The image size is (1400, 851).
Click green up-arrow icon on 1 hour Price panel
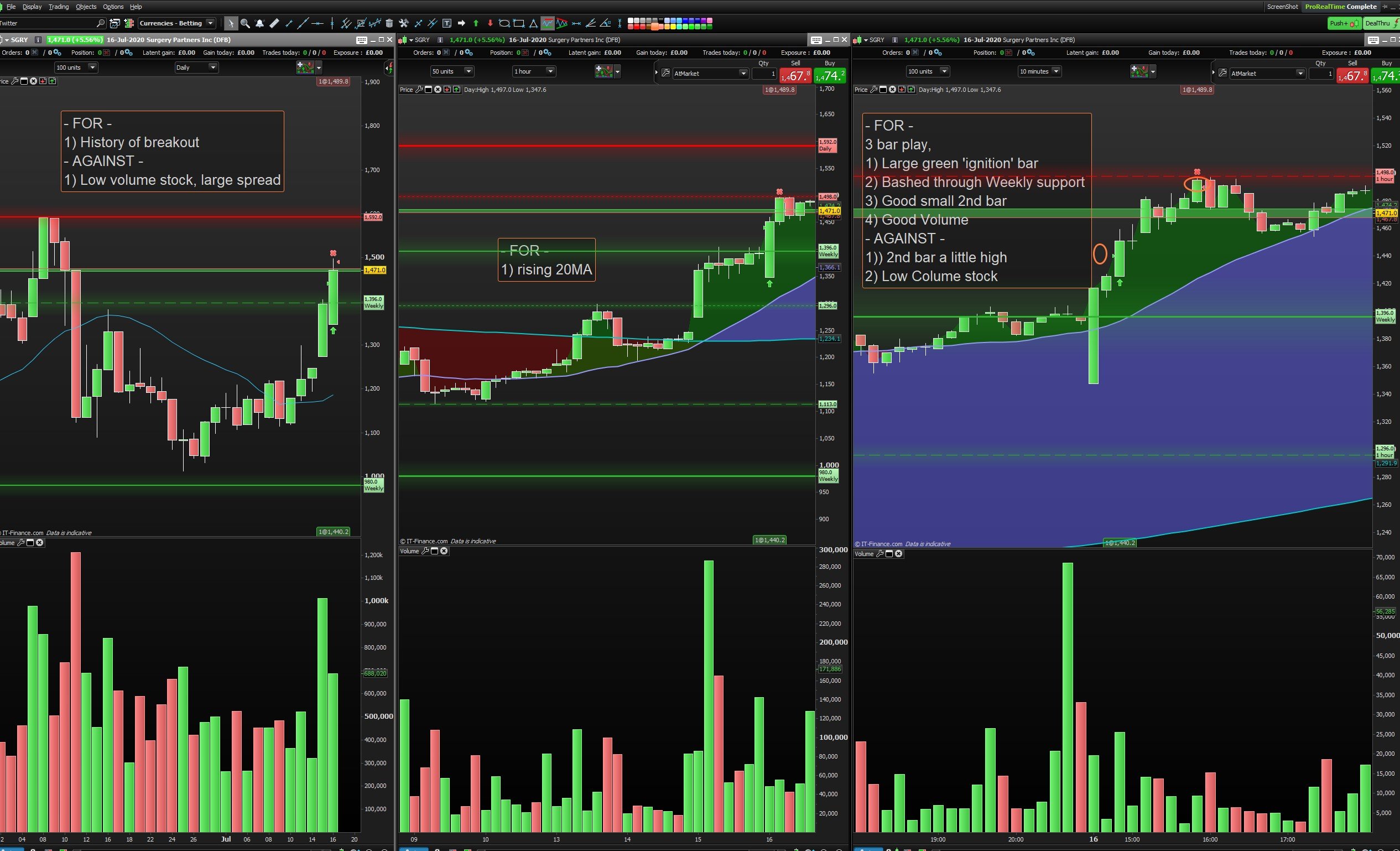456,89
